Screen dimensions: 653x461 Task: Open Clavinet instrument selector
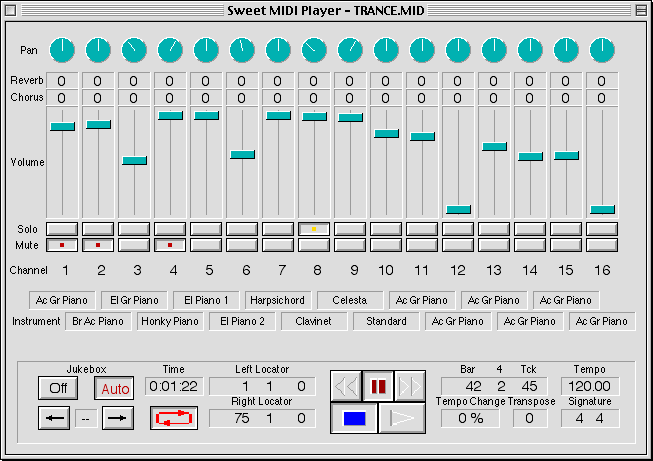click(314, 321)
